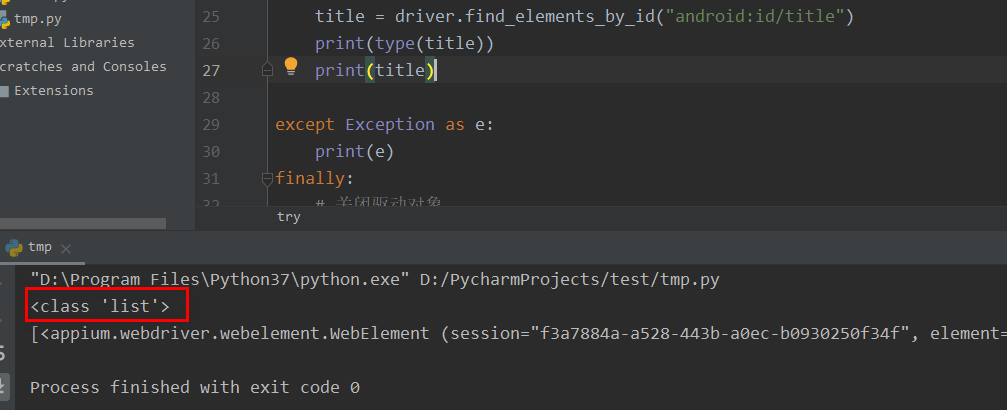Click the Extensions folder icon in project tree
1007x410 pixels.
point(4,91)
